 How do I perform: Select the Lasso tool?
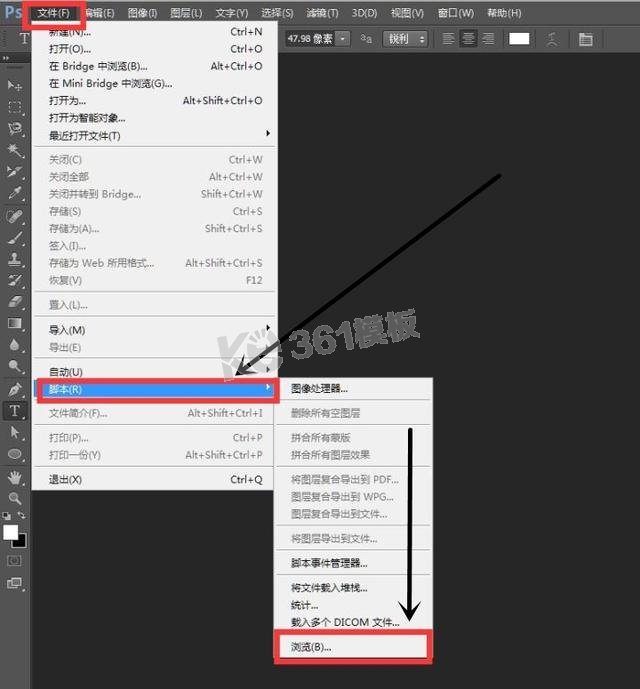click(x=15, y=128)
